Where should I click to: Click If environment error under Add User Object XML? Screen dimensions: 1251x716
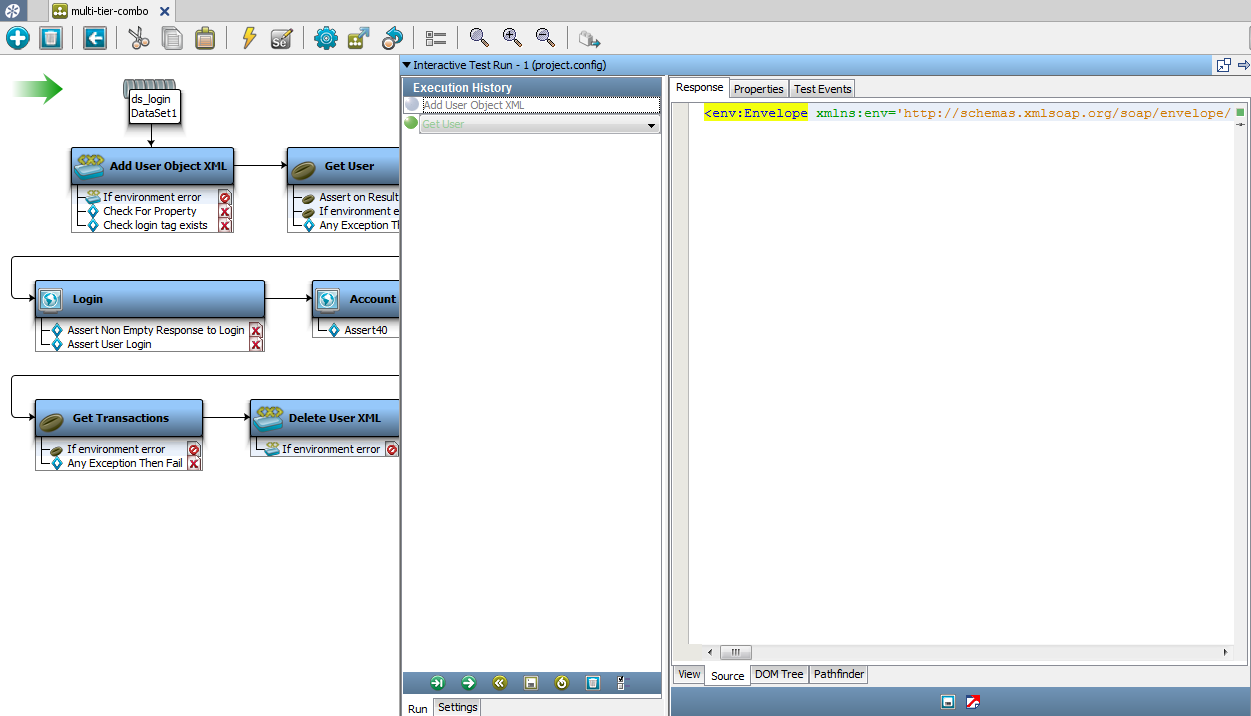click(x=152, y=197)
